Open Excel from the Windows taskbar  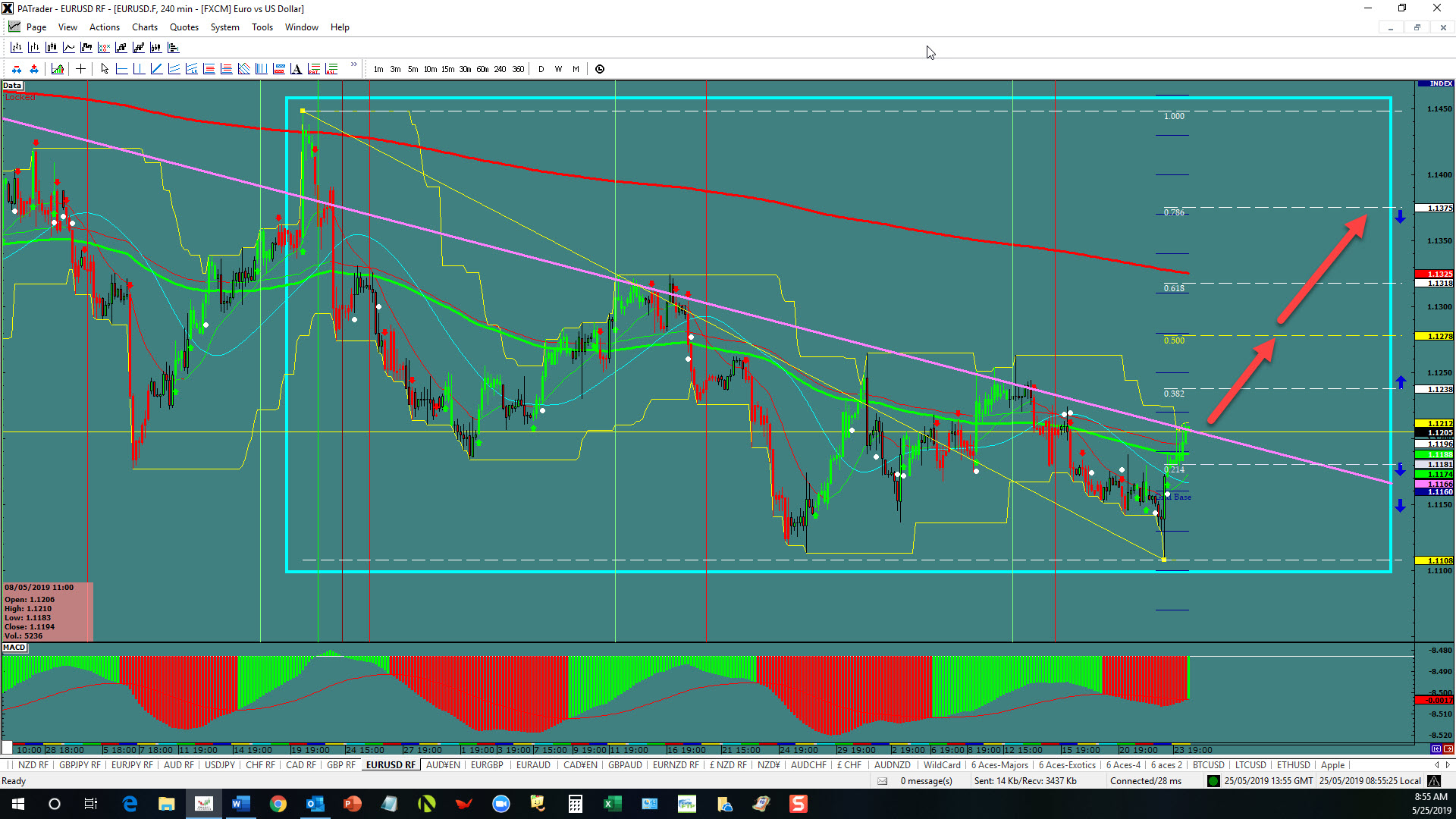tap(612, 804)
